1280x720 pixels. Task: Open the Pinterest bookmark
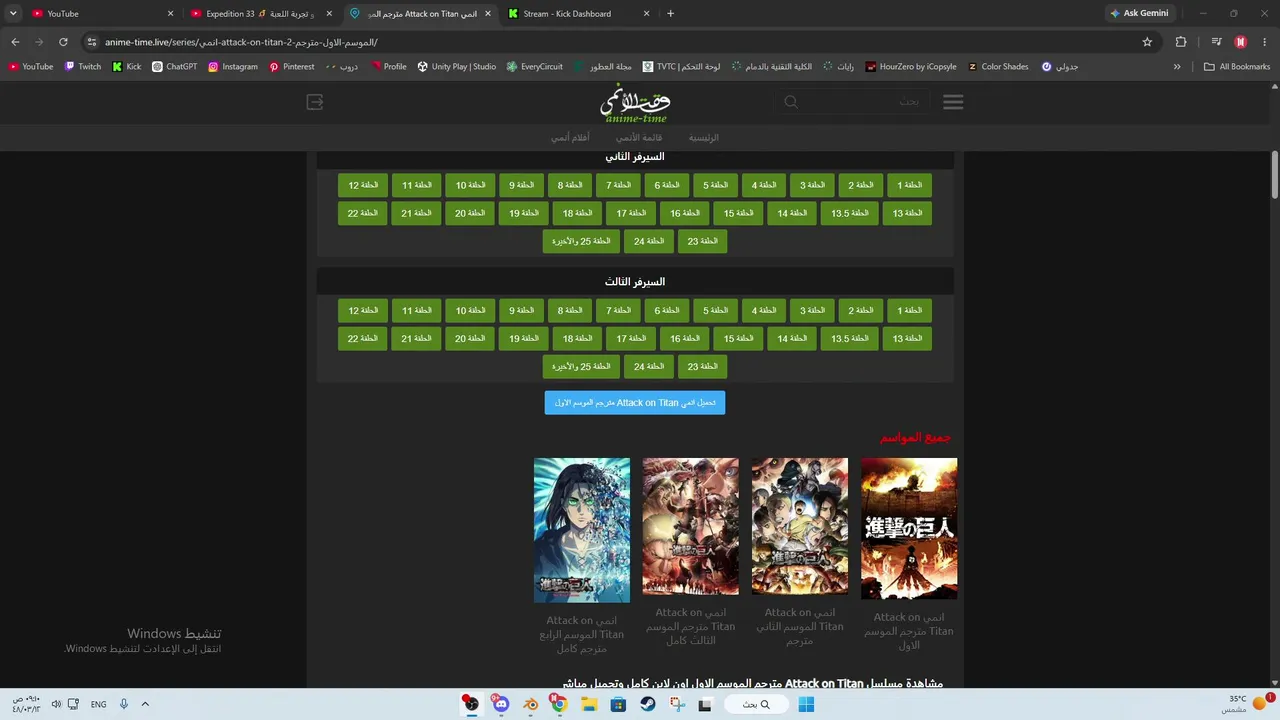292,67
